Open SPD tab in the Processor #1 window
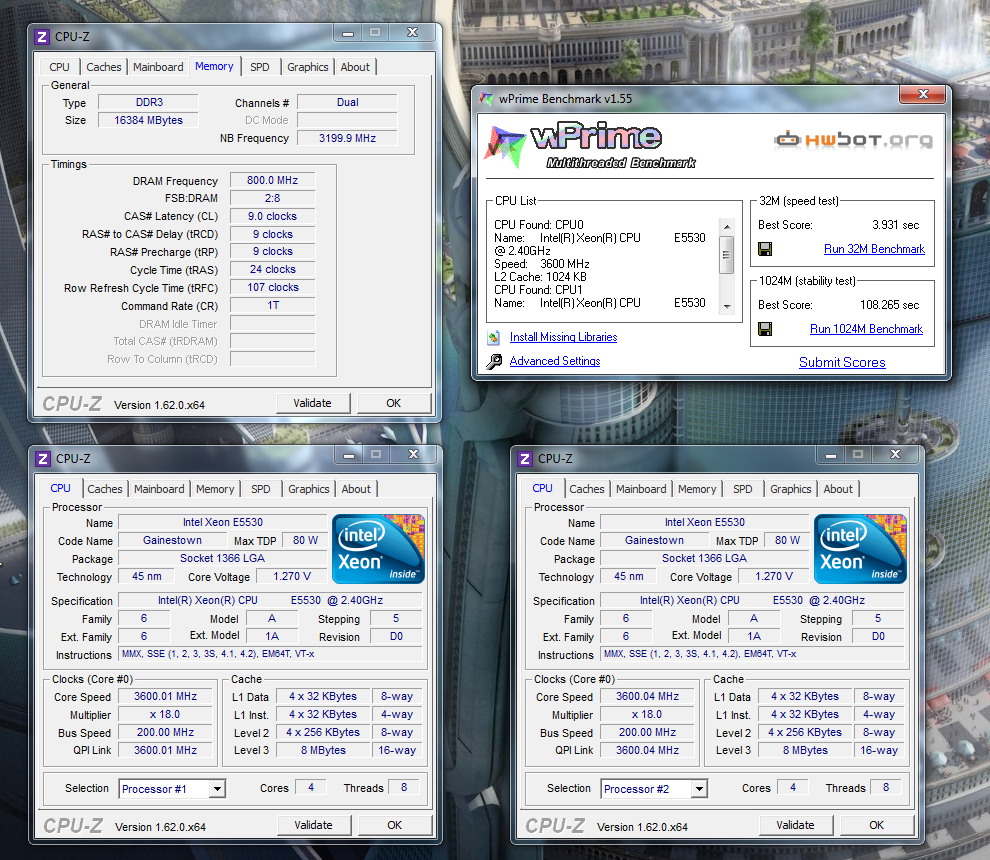 click(260, 489)
